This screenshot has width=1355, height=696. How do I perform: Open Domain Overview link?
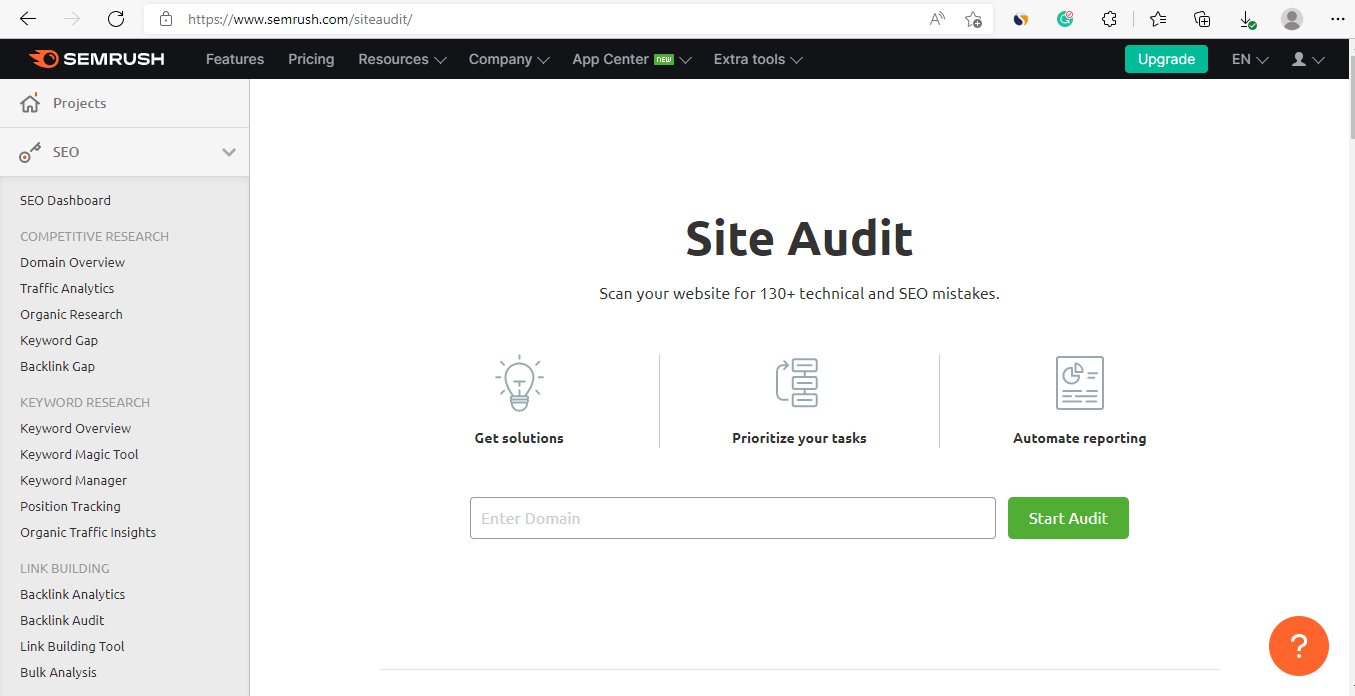(x=72, y=262)
